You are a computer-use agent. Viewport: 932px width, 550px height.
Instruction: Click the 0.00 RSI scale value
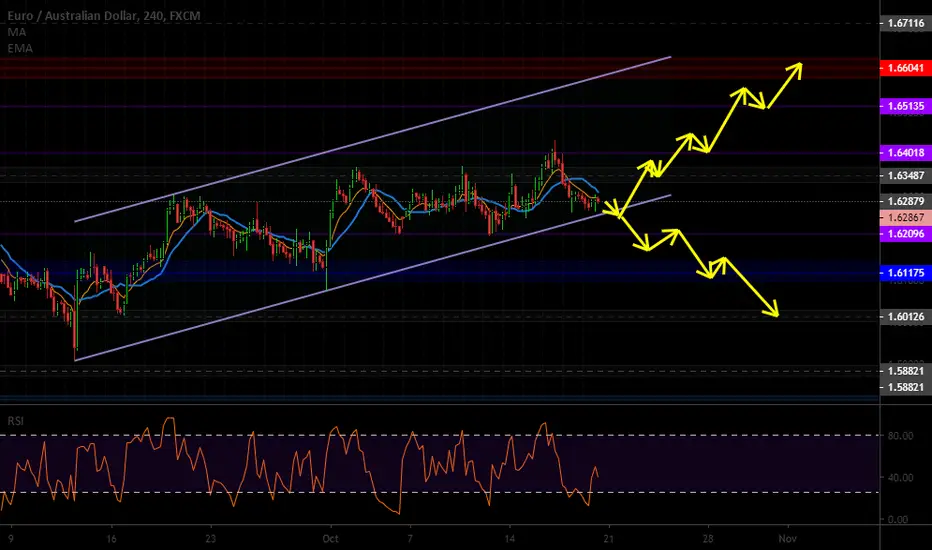[x=898, y=519]
